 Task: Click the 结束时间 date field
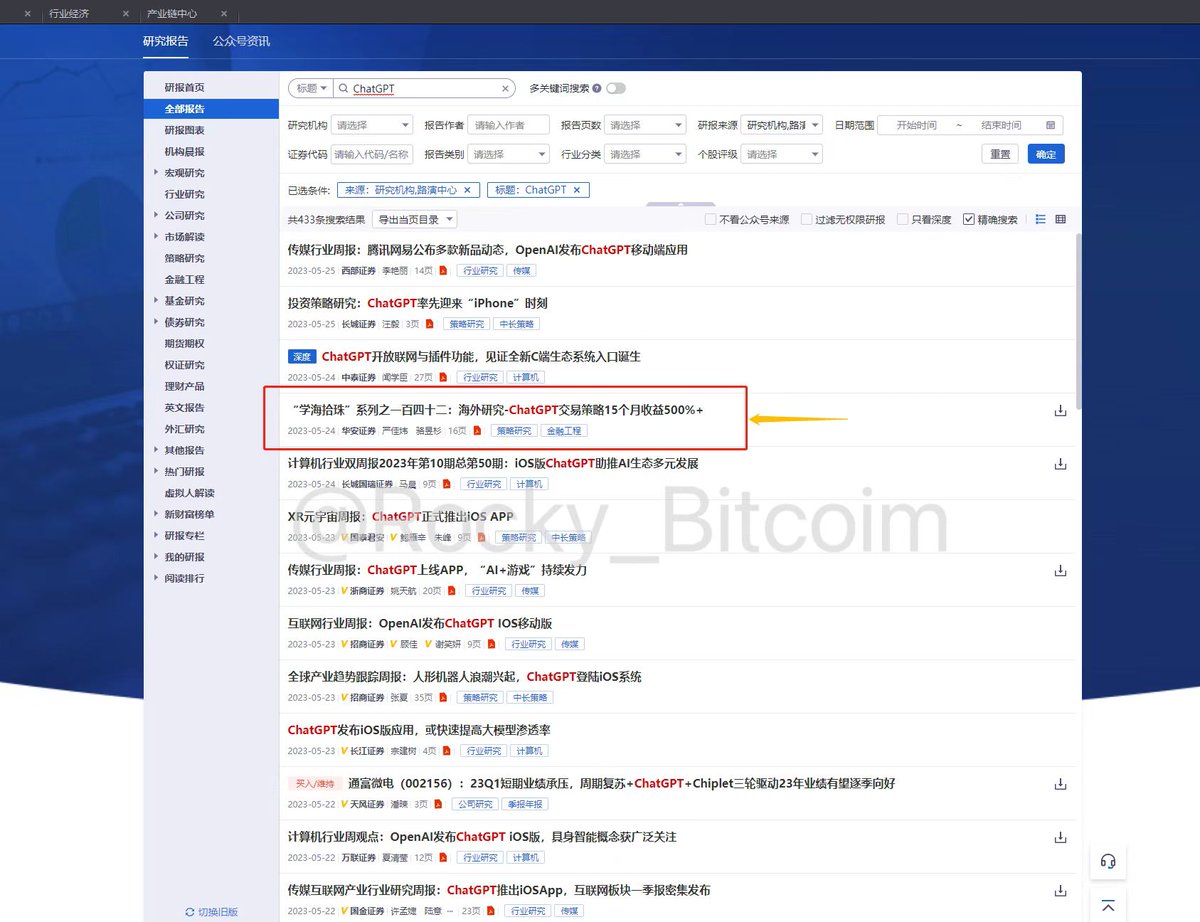pyautogui.click(x=1002, y=126)
